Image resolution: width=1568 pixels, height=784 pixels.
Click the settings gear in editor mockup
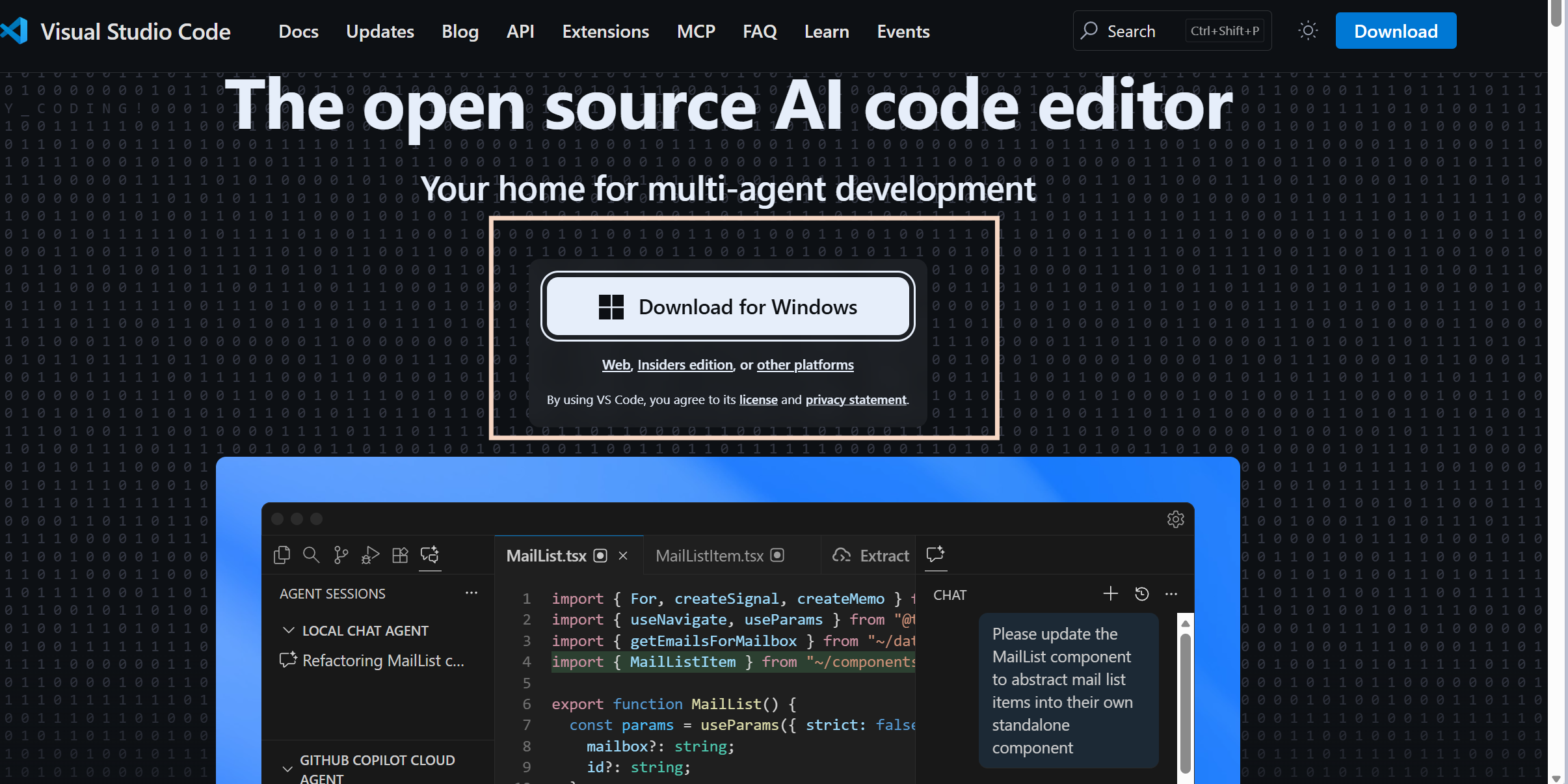click(x=1175, y=519)
